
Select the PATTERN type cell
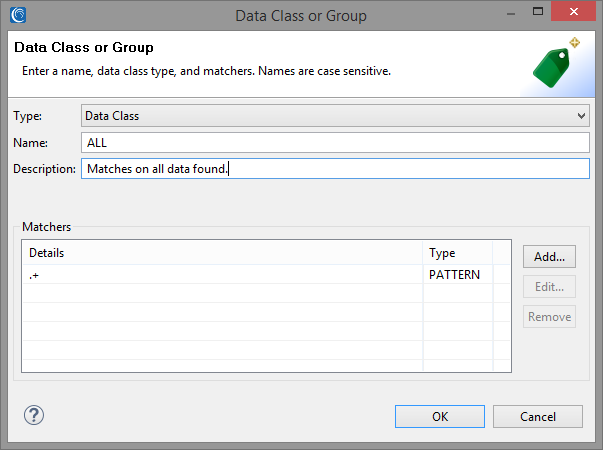(x=454, y=275)
